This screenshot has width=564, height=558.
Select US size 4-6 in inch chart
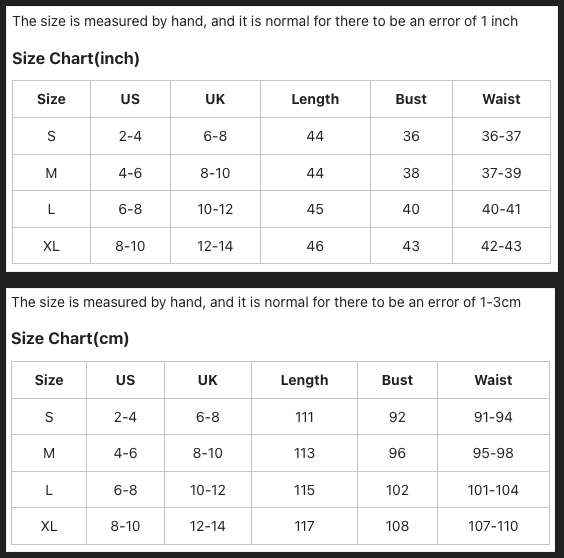(130, 173)
